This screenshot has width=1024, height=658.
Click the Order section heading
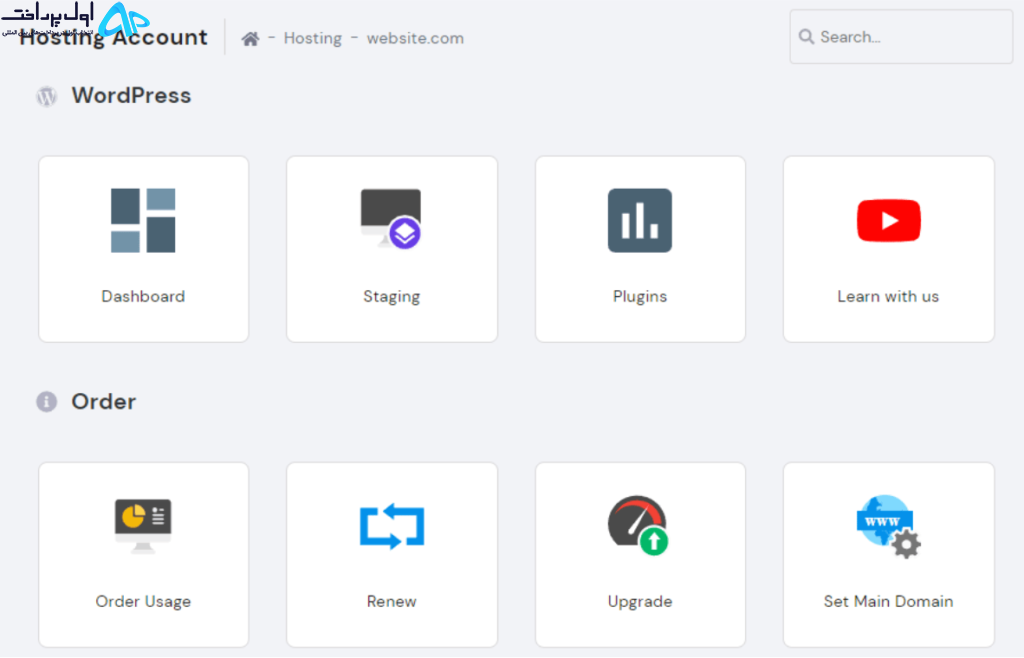[x=104, y=401]
